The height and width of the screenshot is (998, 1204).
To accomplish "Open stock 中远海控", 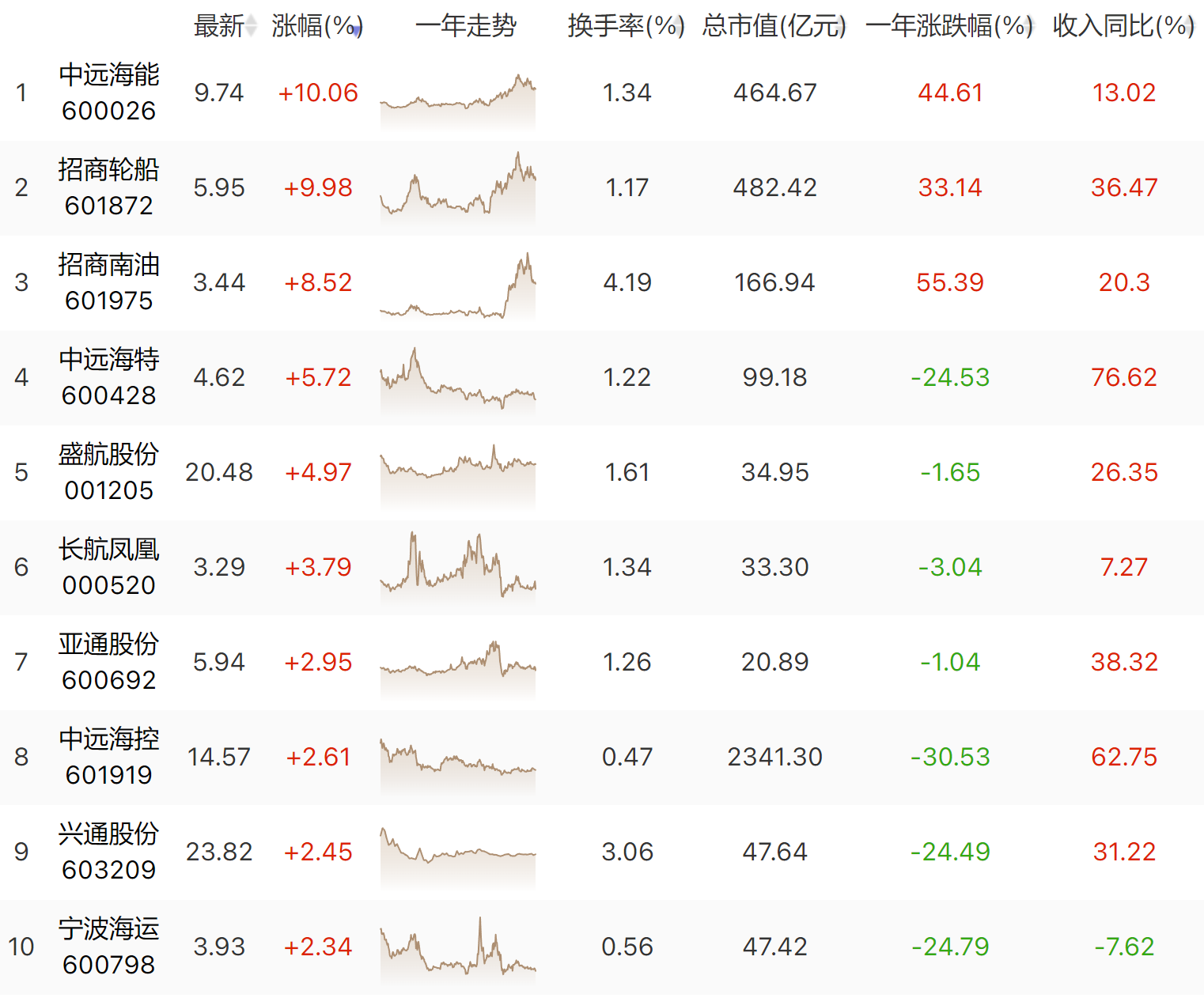I will click(109, 739).
